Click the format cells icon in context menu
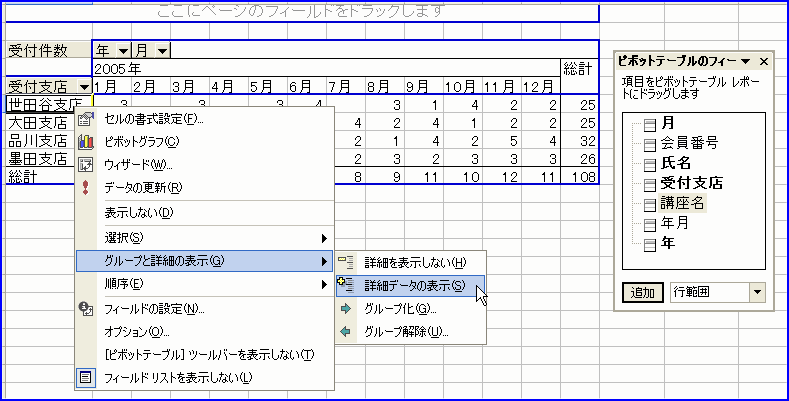The width and height of the screenshot is (789, 401). (x=86, y=119)
